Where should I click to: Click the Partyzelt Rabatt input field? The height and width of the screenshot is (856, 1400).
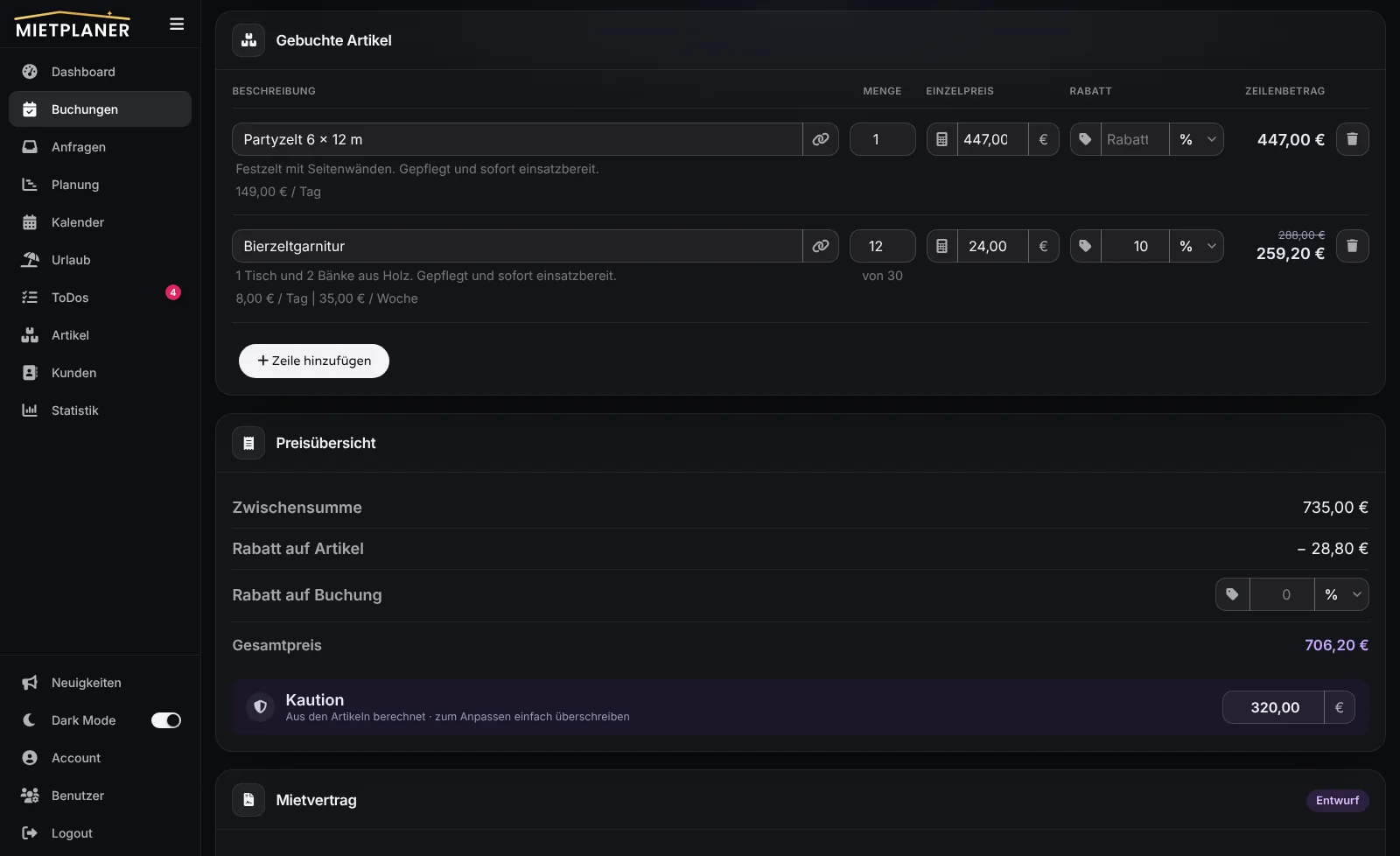click(1135, 139)
